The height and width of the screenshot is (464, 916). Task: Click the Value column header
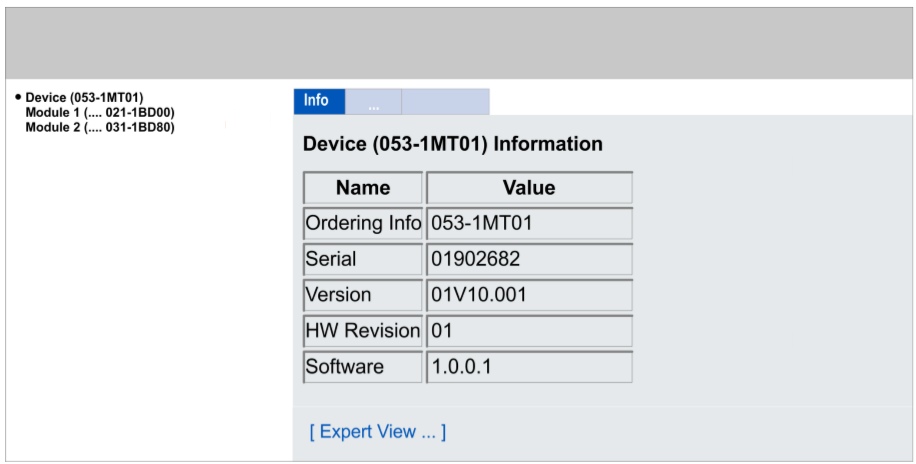pyautogui.click(x=529, y=188)
